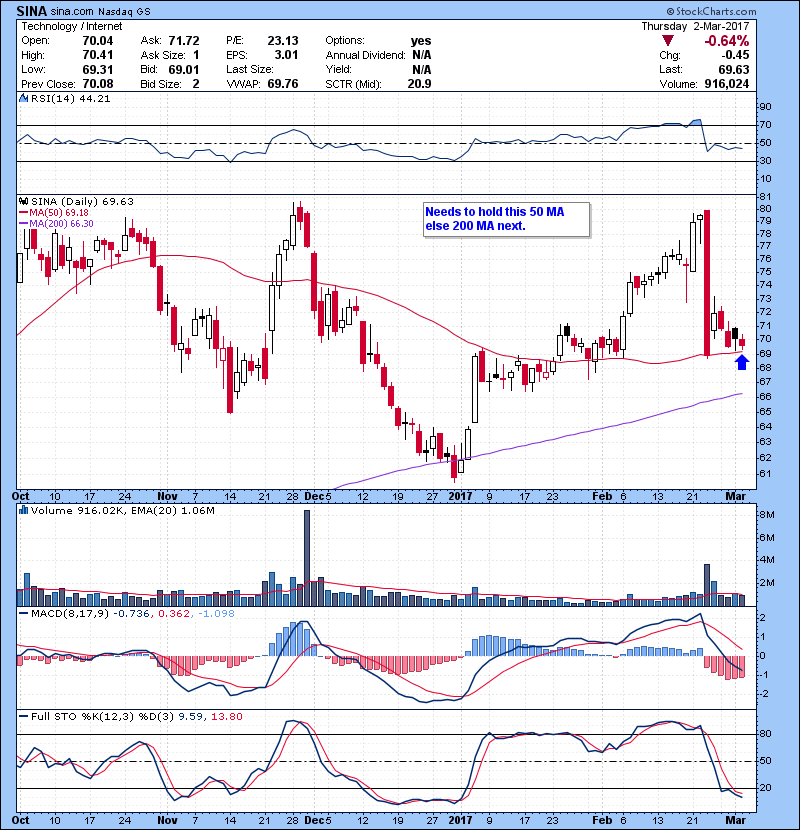
Task: Select the Open value 70.04
Action: tap(98, 41)
